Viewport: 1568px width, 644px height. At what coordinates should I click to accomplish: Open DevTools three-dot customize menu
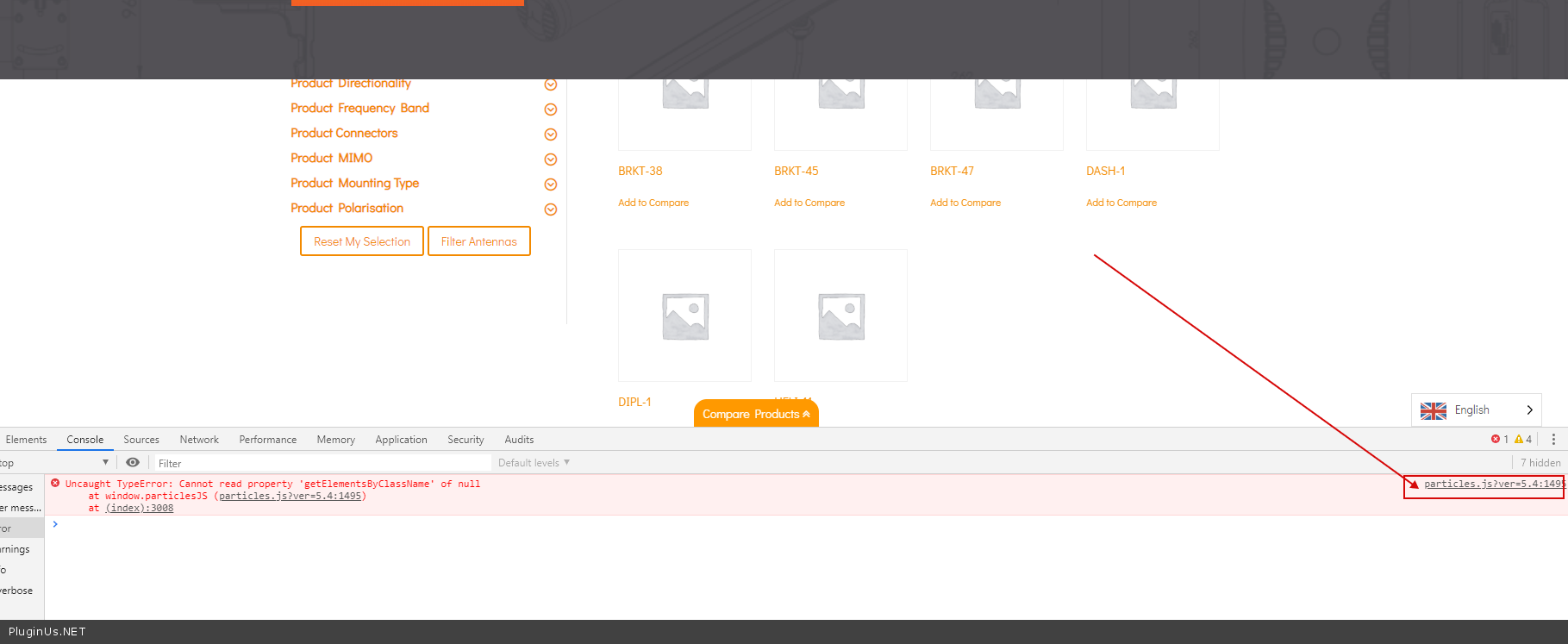1553,440
